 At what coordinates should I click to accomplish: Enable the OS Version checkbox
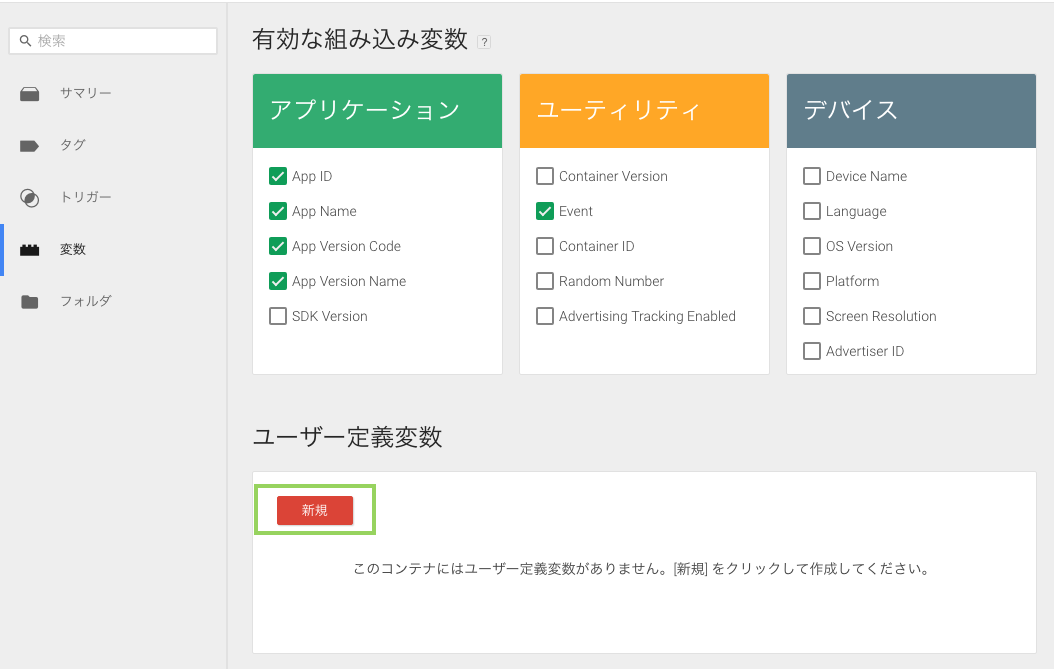812,246
